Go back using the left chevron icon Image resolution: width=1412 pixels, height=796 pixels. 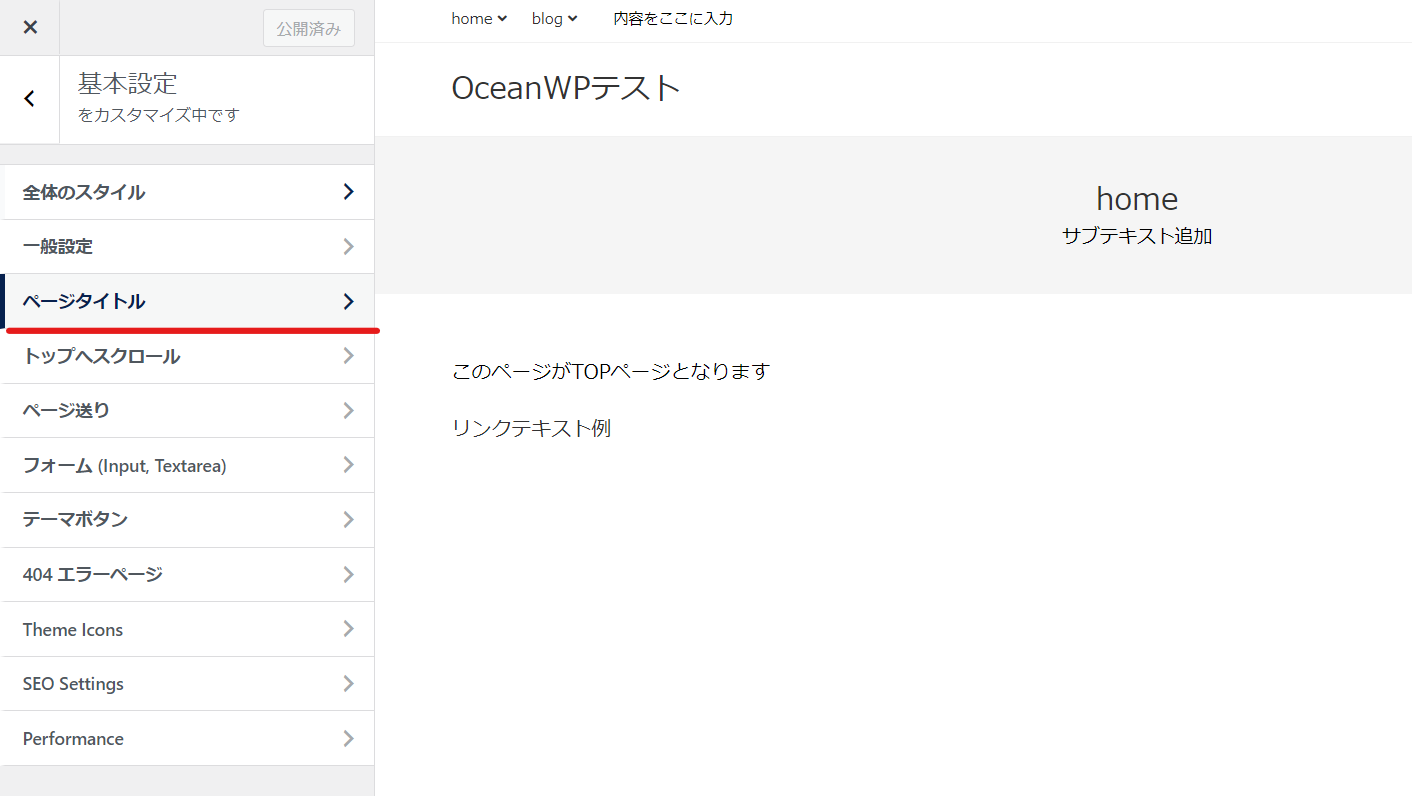(30, 99)
